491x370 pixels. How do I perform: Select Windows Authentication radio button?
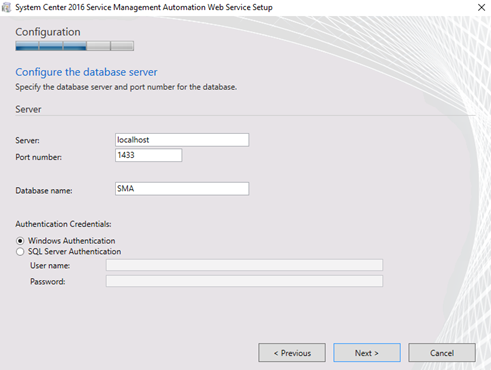coord(20,241)
